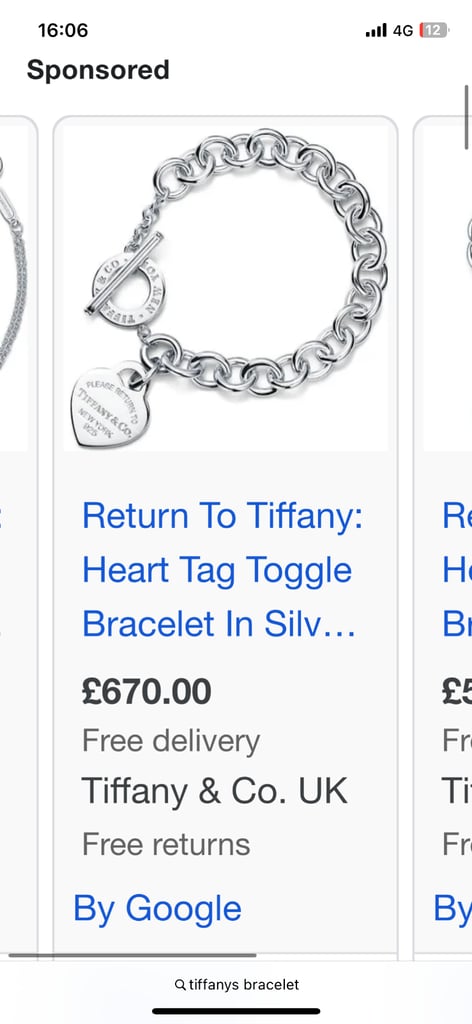Image resolution: width=472 pixels, height=1024 pixels.
Task: Tap the Free returns label
Action: click(166, 844)
